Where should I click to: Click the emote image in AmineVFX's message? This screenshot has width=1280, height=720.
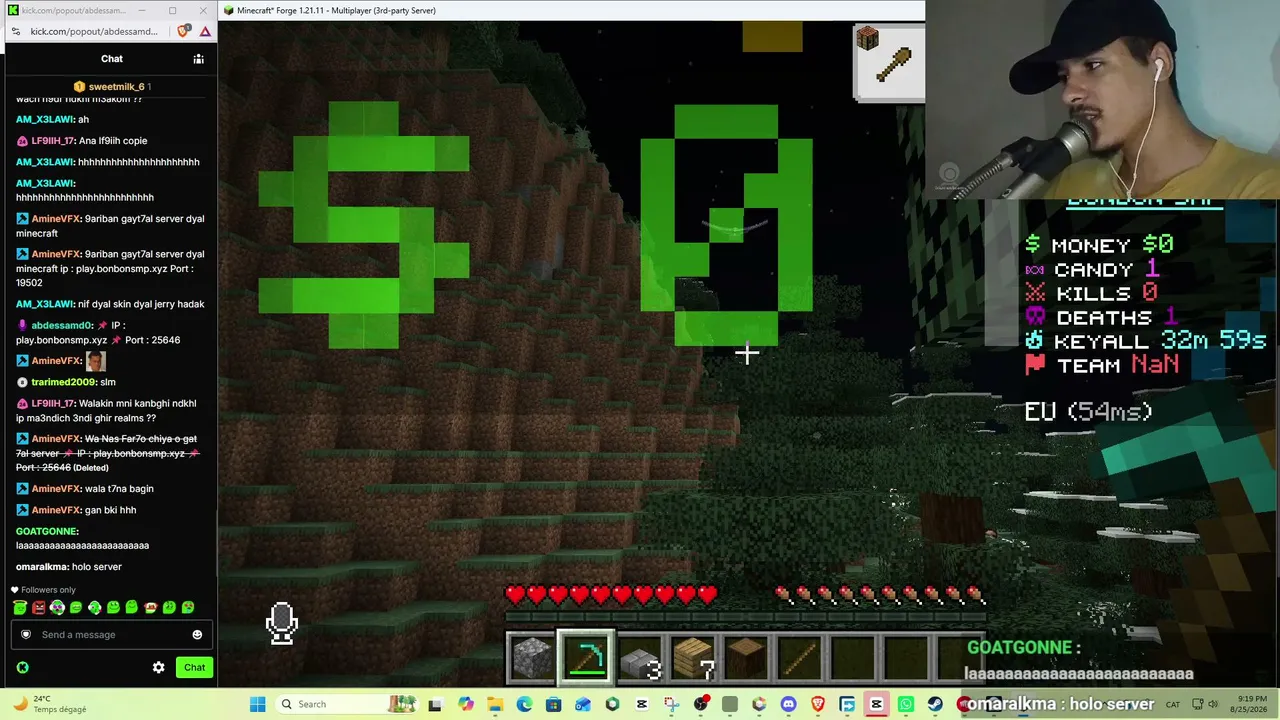pyautogui.click(x=95, y=361)
